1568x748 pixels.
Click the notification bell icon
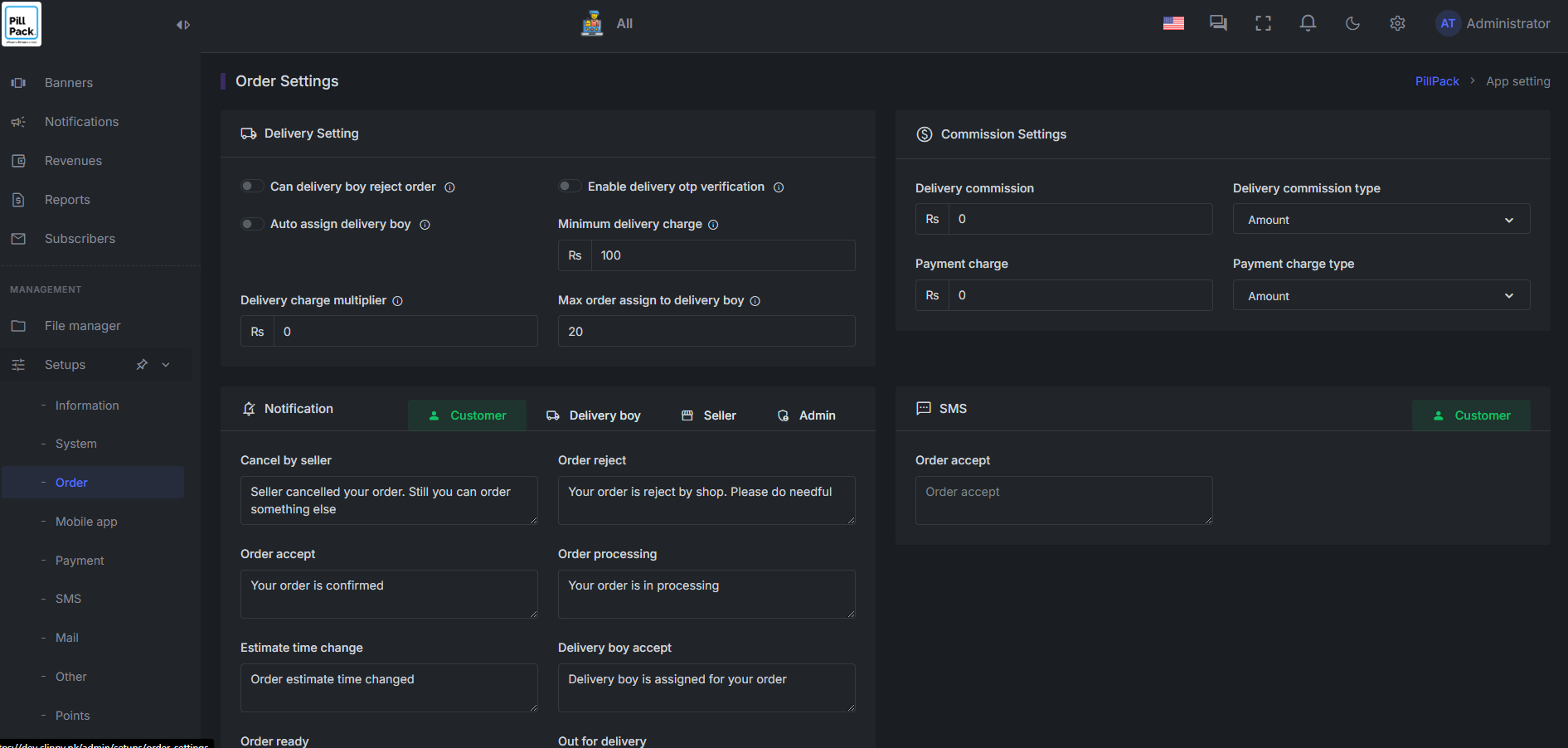(1308, 23)
